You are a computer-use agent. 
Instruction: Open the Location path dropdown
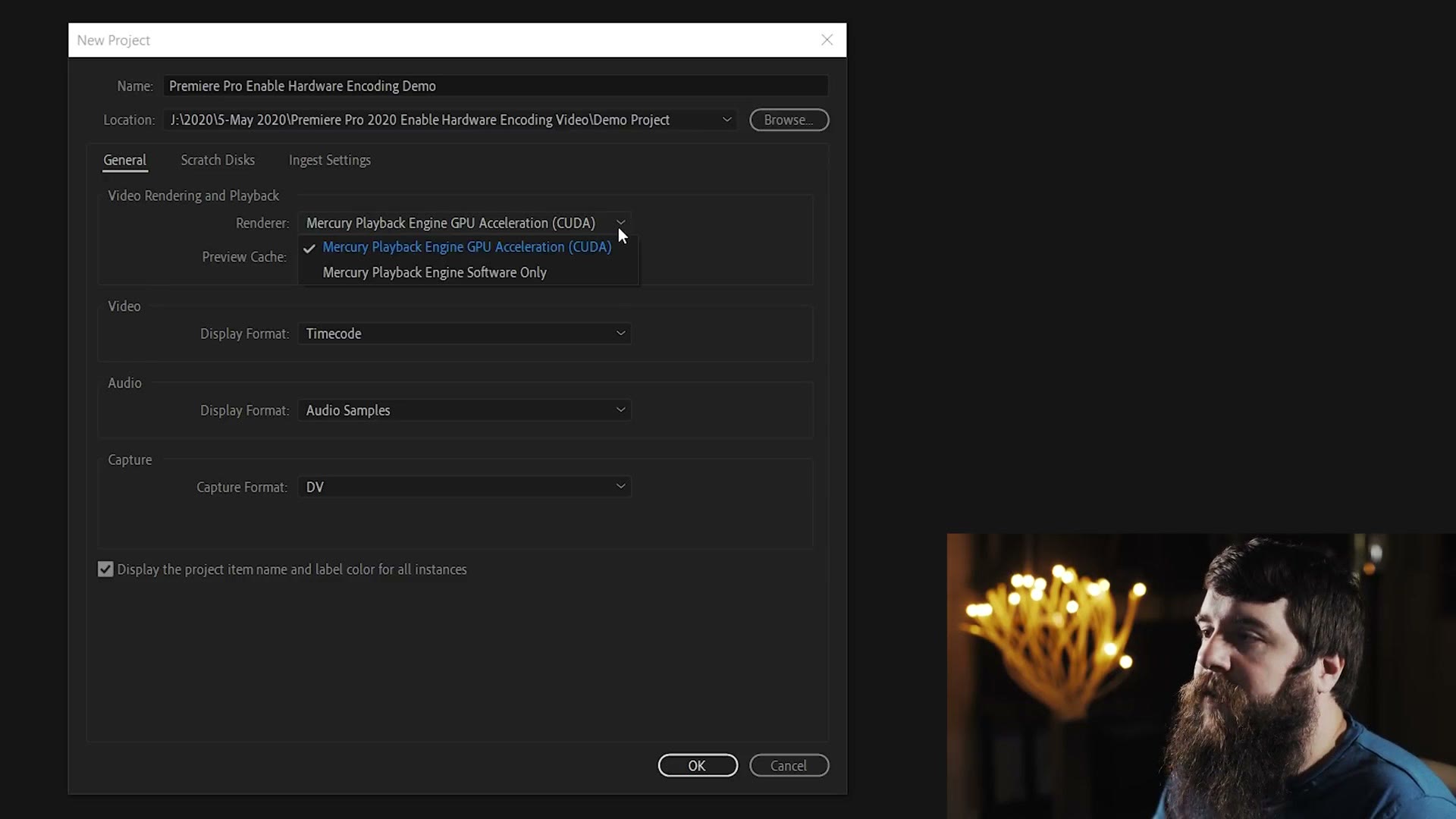[726, 120]
